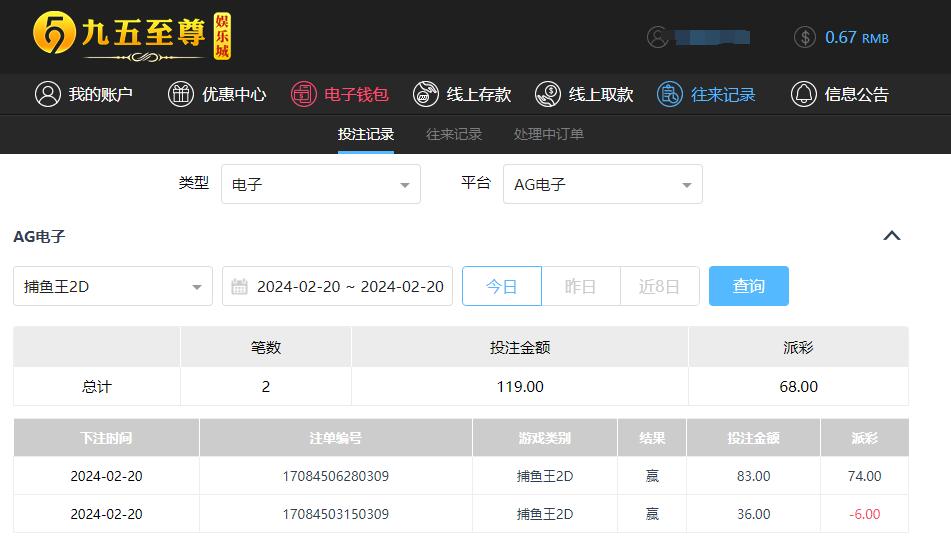The image size is (951, 544).
Task: Collapse the AG电子 section chevron
Action: 892,235
